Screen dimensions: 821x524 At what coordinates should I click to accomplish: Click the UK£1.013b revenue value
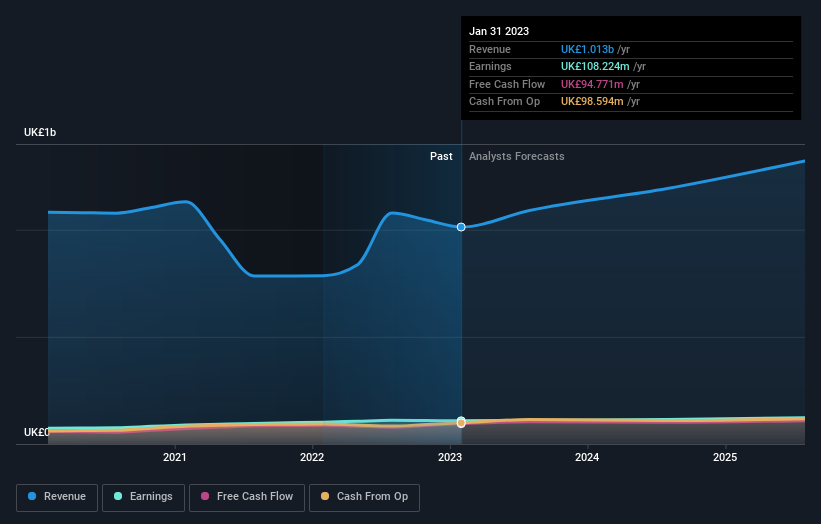coord(587,49)
